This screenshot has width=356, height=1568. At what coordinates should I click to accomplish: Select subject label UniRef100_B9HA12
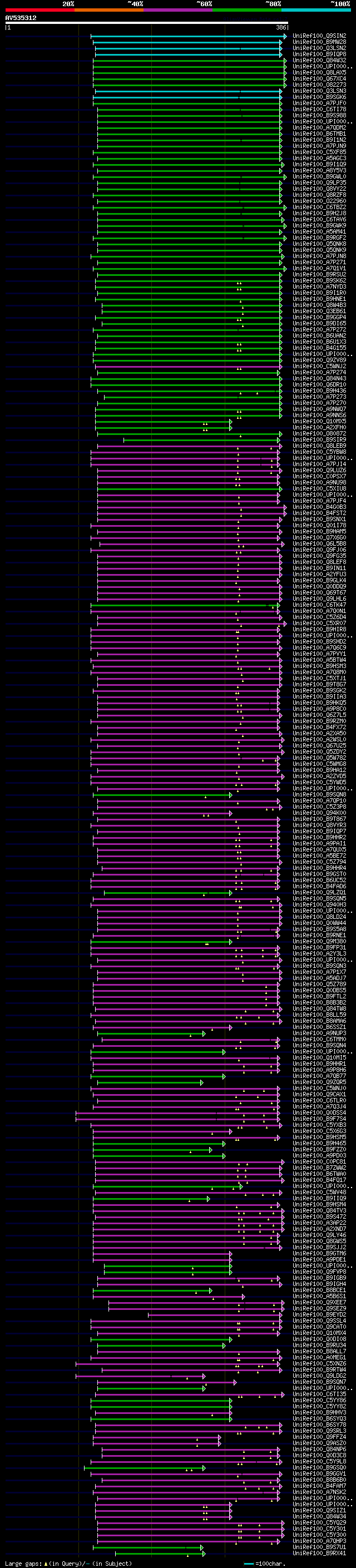click(319, 770)
